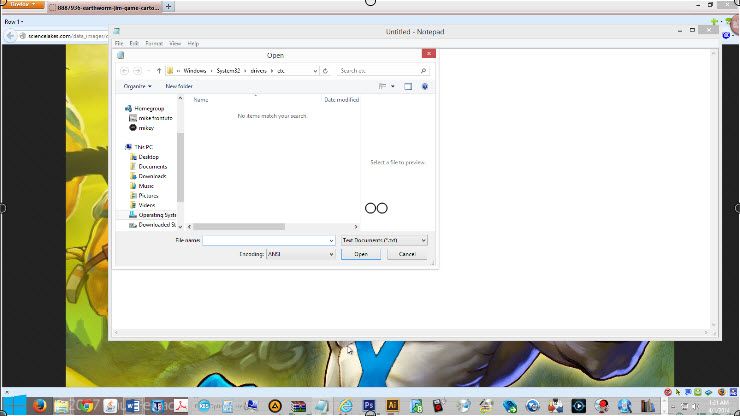
Task: Open the Encoding ANSI dropdown
Action: [x=301, y=254]
